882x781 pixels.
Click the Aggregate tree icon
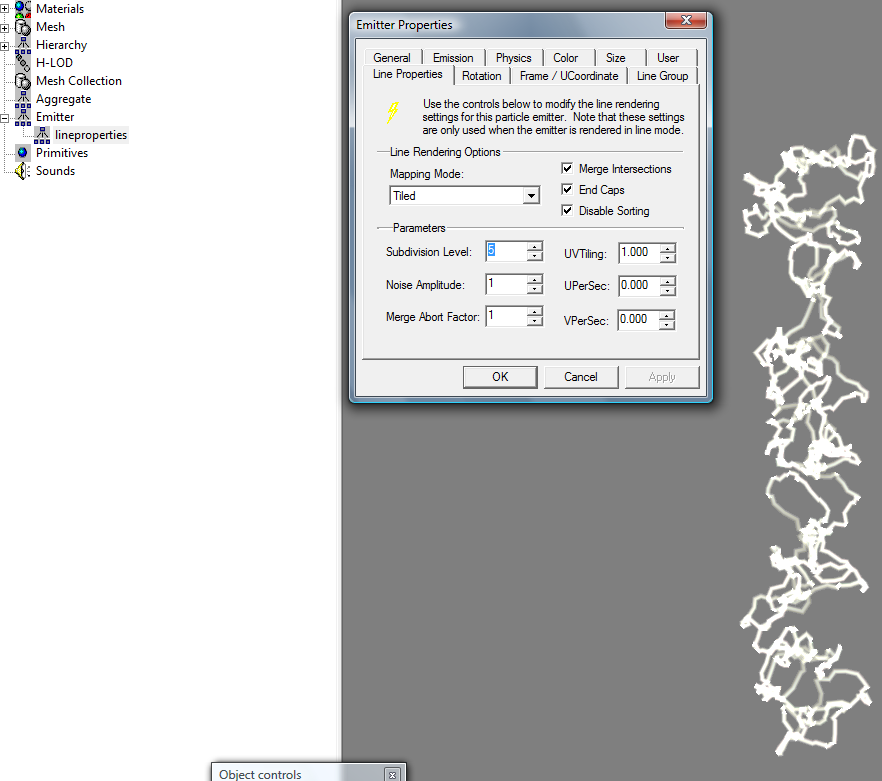click(x=22, y=99)
